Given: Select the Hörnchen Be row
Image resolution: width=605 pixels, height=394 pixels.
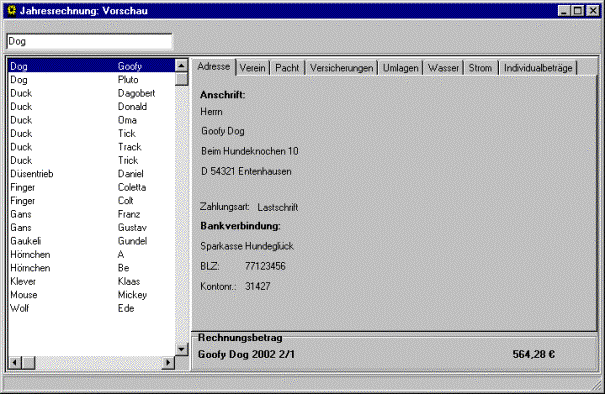Looking at the screenshot, I should [x=92, y=268].
